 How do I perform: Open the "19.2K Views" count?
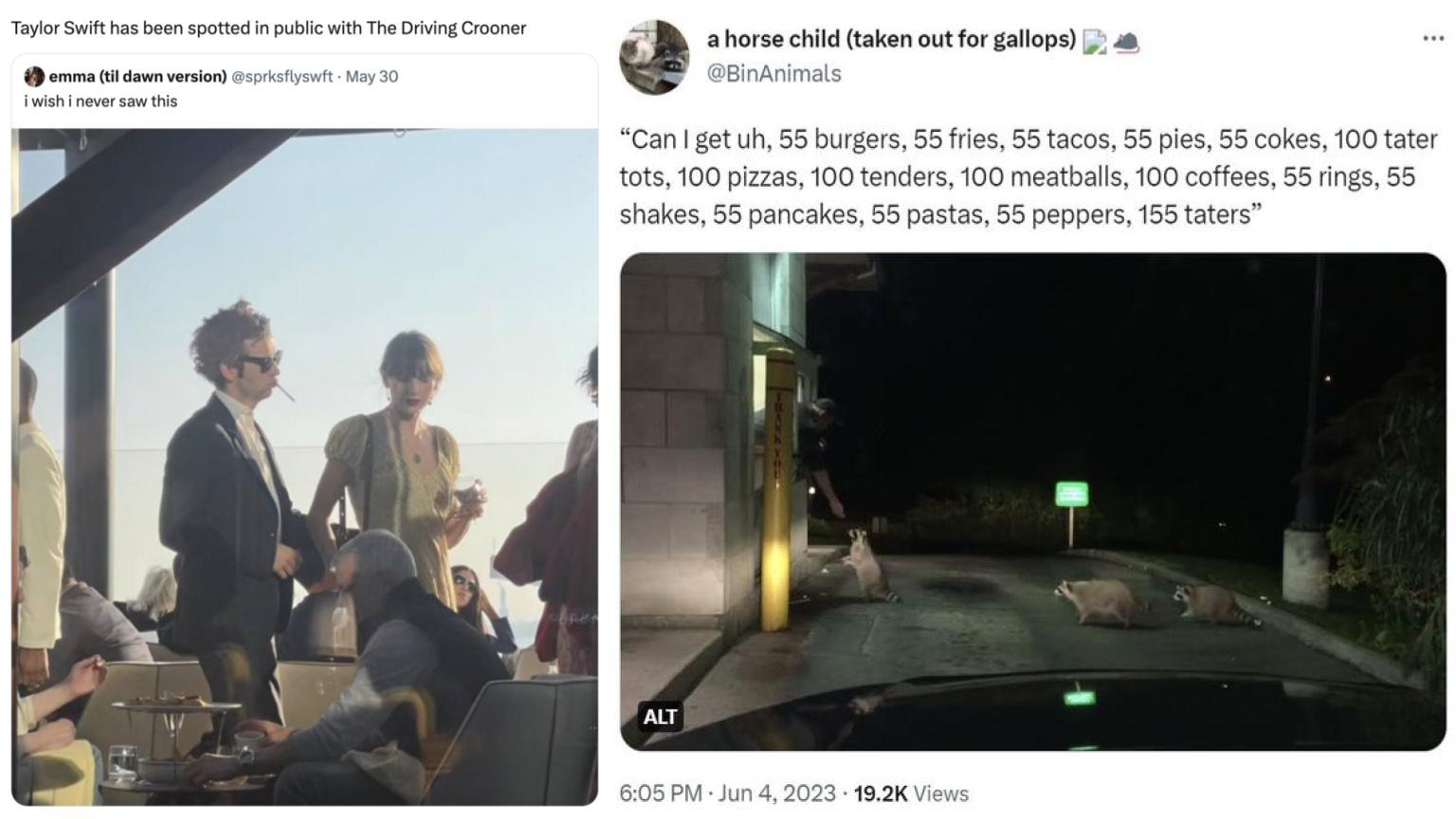911,793
